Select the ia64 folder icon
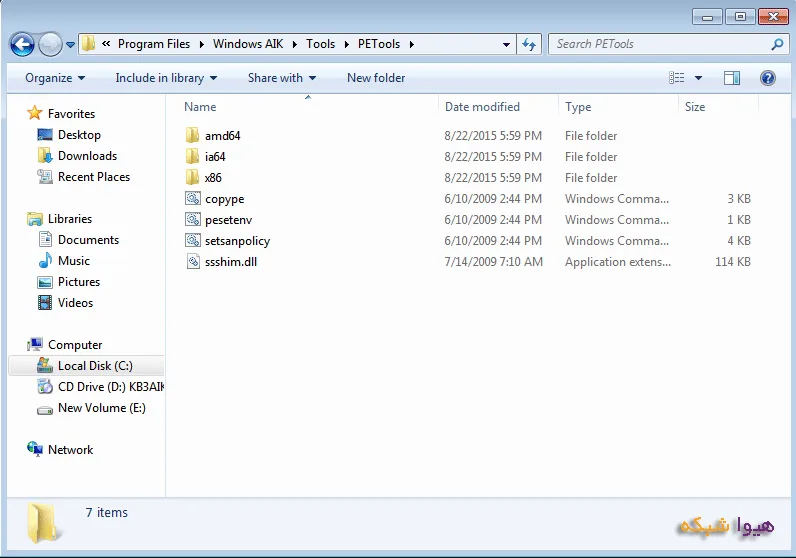The width and height of the screenshot is (796, 558). [x=192, y=156]
